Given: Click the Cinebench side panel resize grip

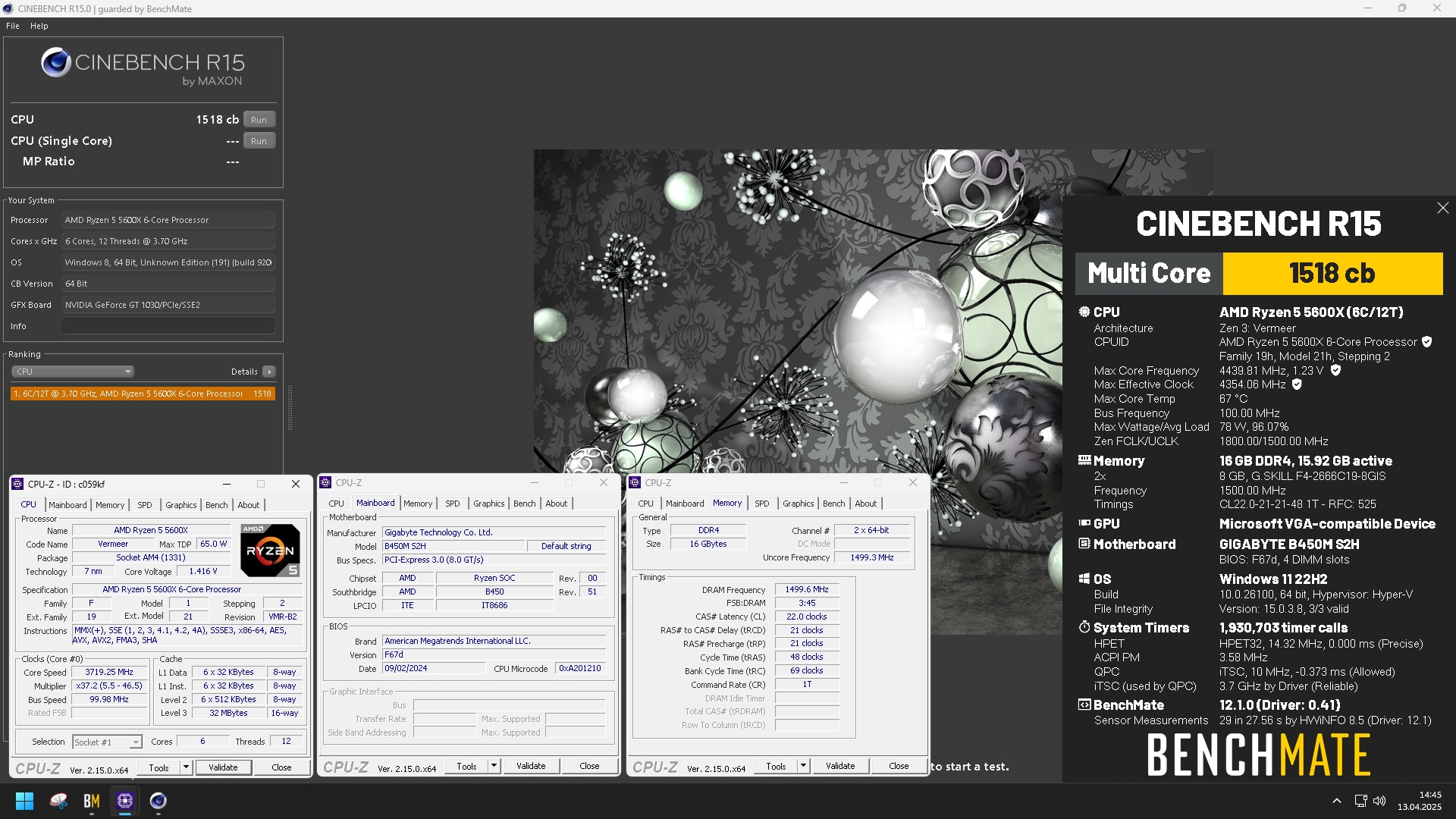Looking at the screenshot, I should pyautogui.click(x=290, y=407).
